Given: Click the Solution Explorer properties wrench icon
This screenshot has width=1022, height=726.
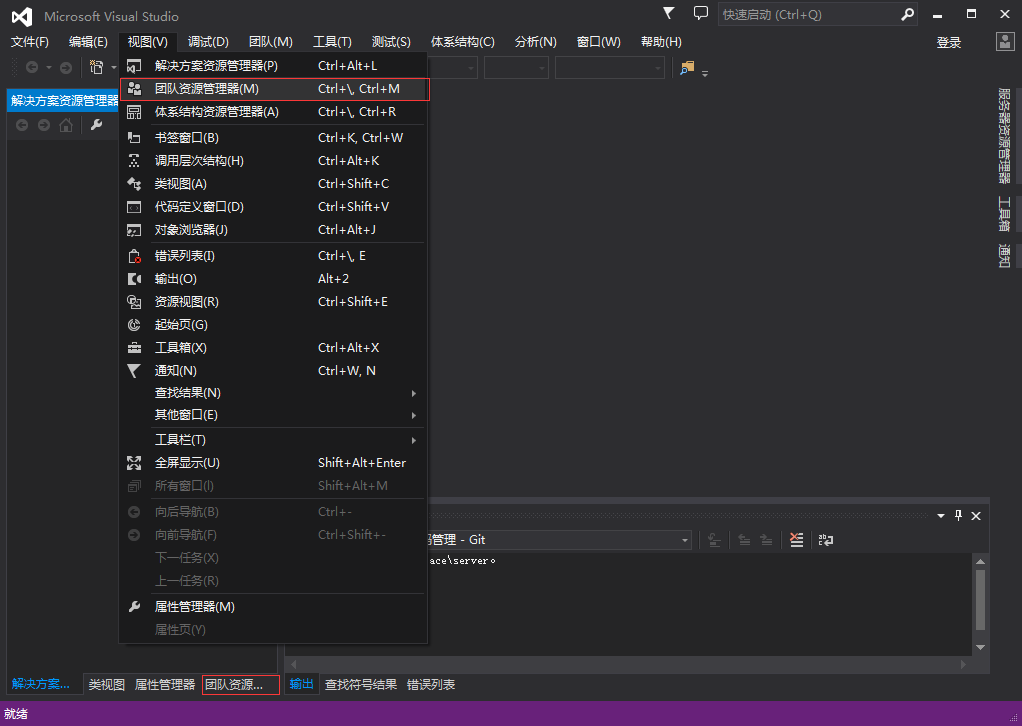Looking at the screenshot, I should [96, 125].
